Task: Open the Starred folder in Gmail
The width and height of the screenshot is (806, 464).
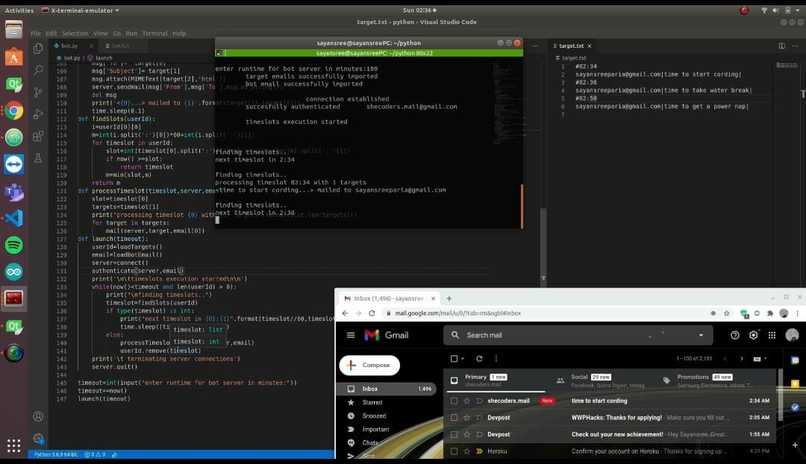Action: click(372, 402)
